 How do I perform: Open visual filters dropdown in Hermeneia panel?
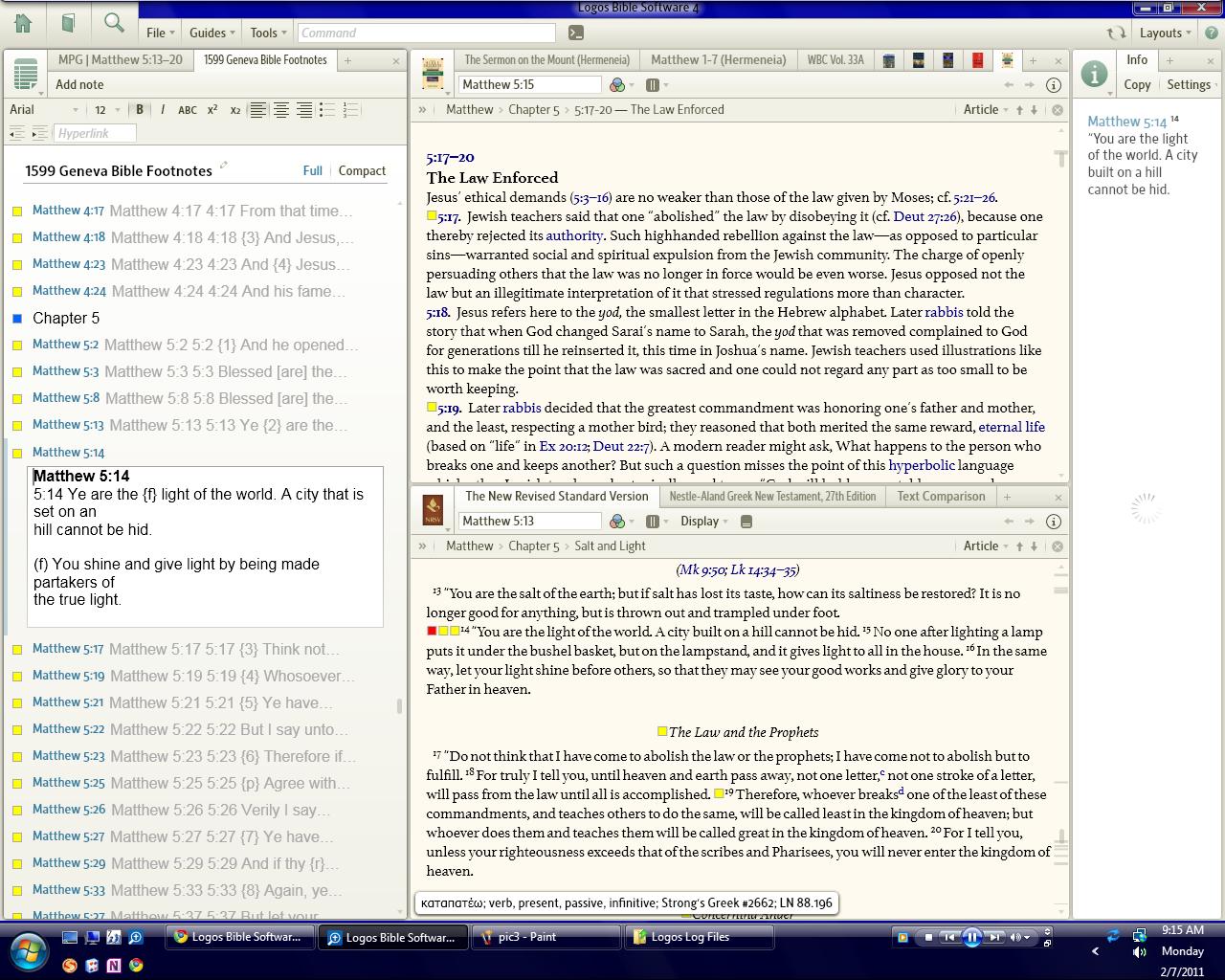621,85
